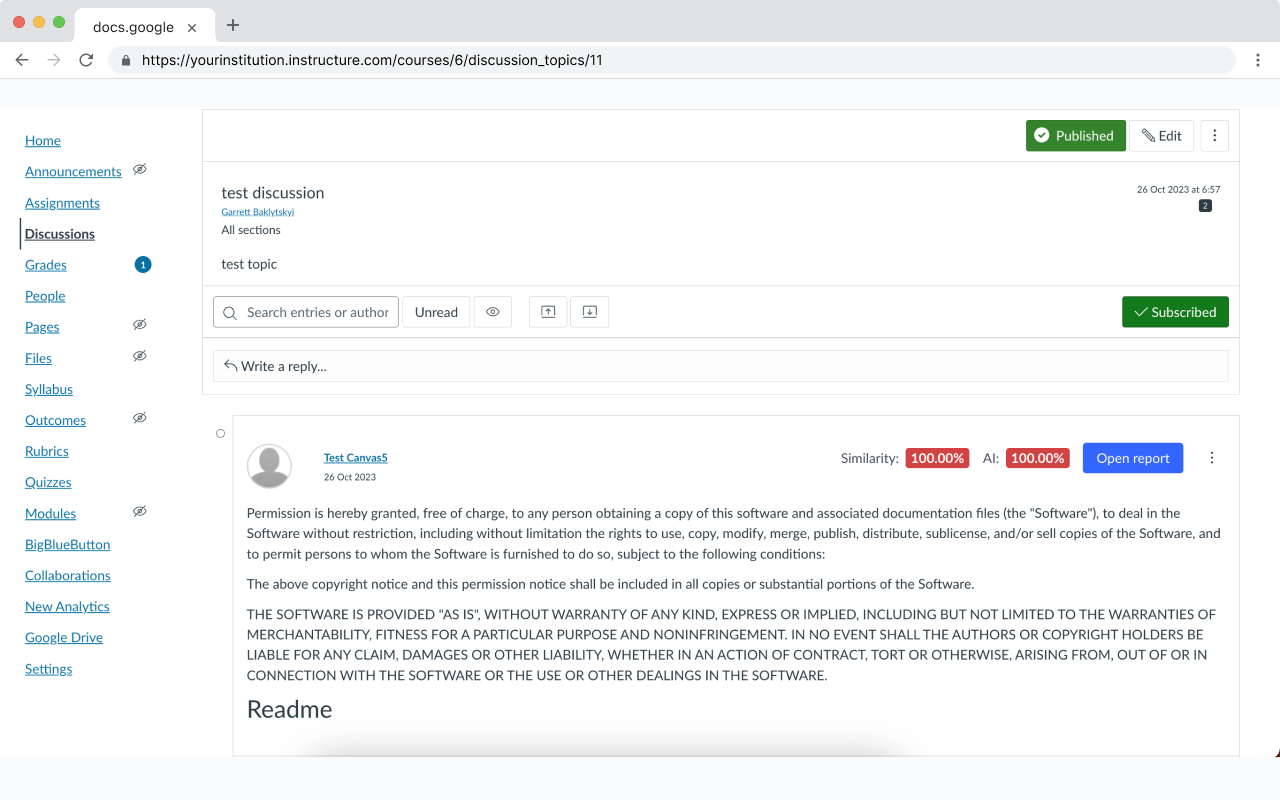Click the user avatar for Test Canvas5

coord(269,466)
